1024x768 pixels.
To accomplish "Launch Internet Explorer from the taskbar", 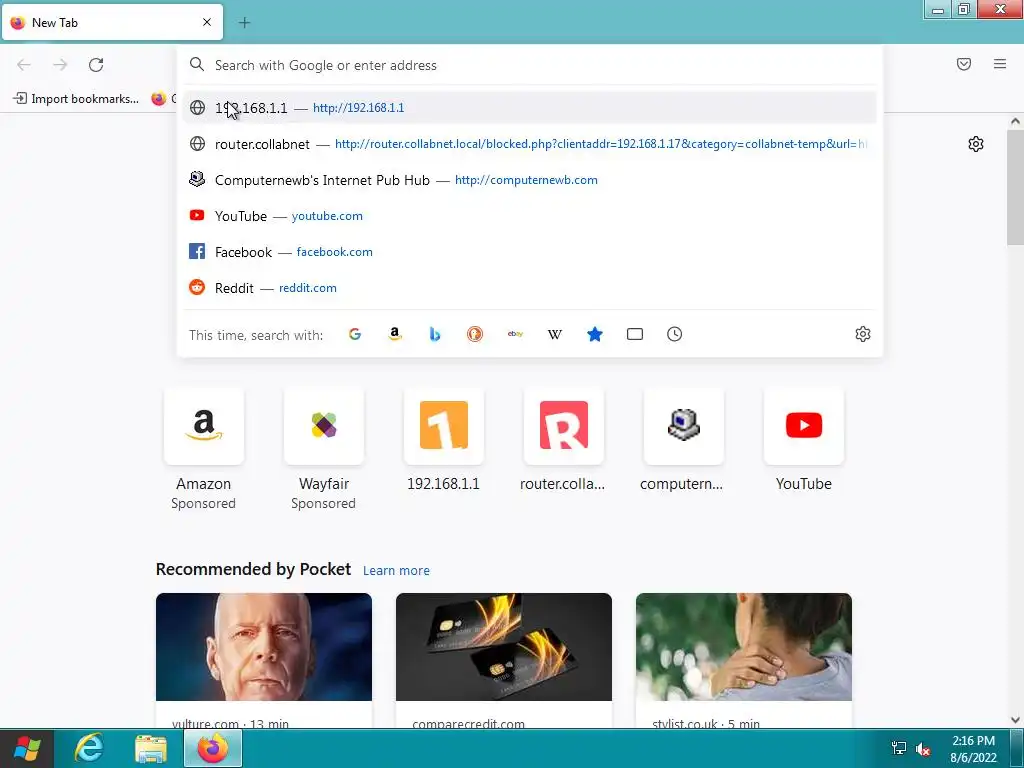I will (89, 748).
